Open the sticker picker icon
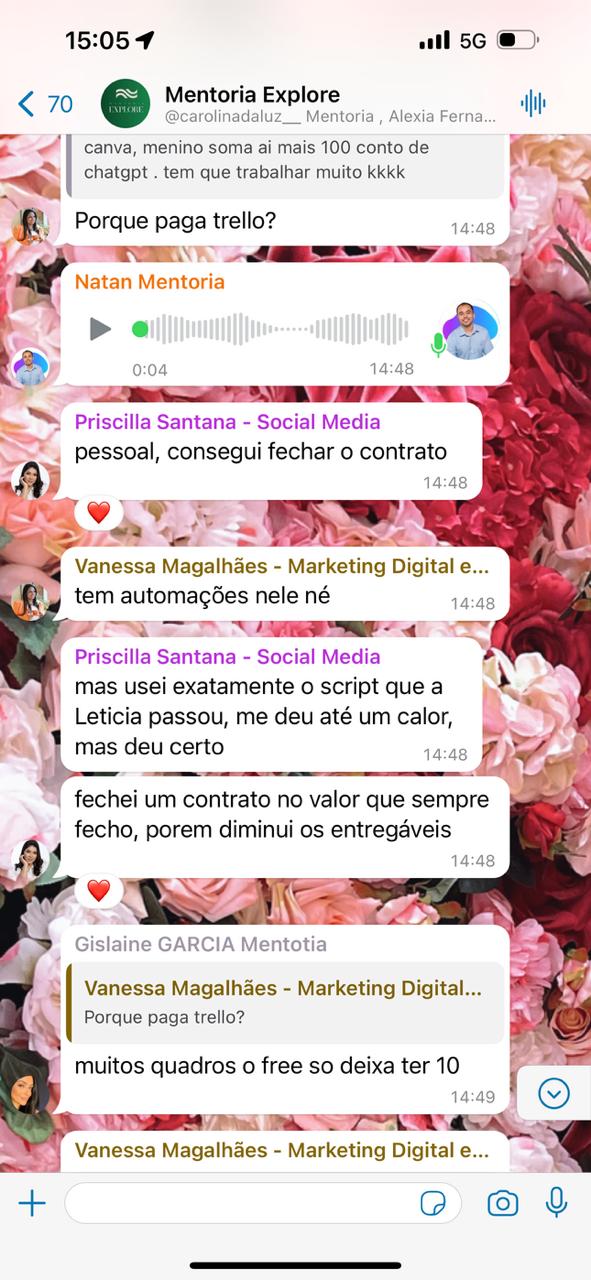Screen dimensions: 591x1280 click(x=433, y=1203)
